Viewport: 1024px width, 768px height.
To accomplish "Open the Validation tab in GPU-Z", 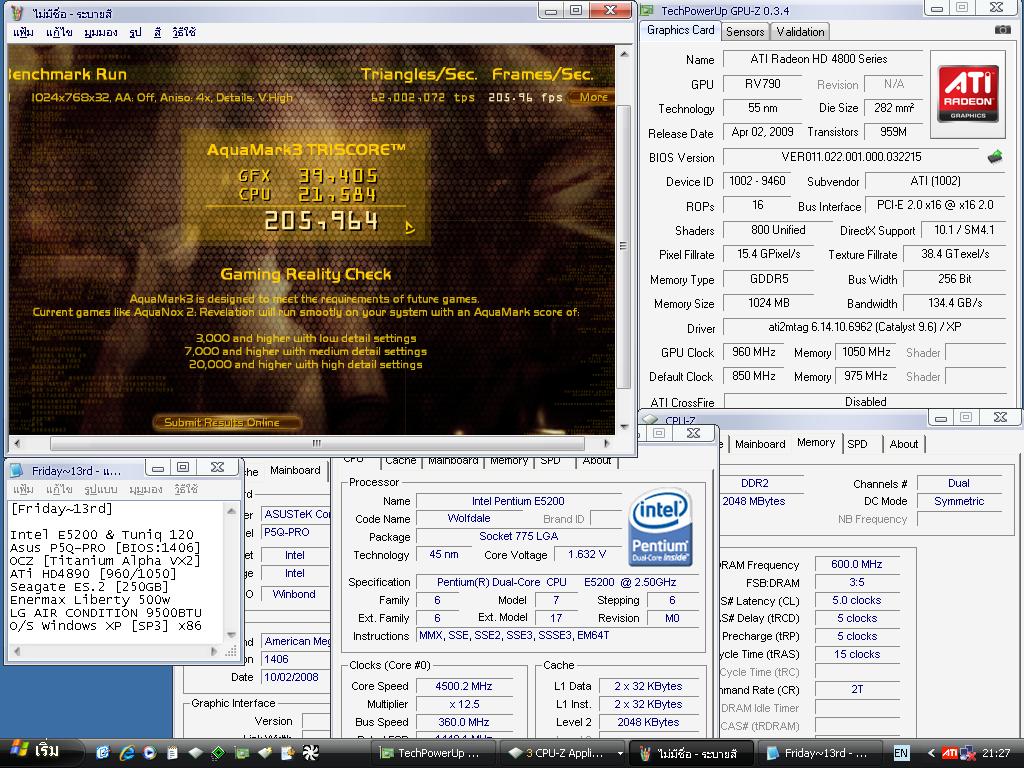I will point(800,31).
